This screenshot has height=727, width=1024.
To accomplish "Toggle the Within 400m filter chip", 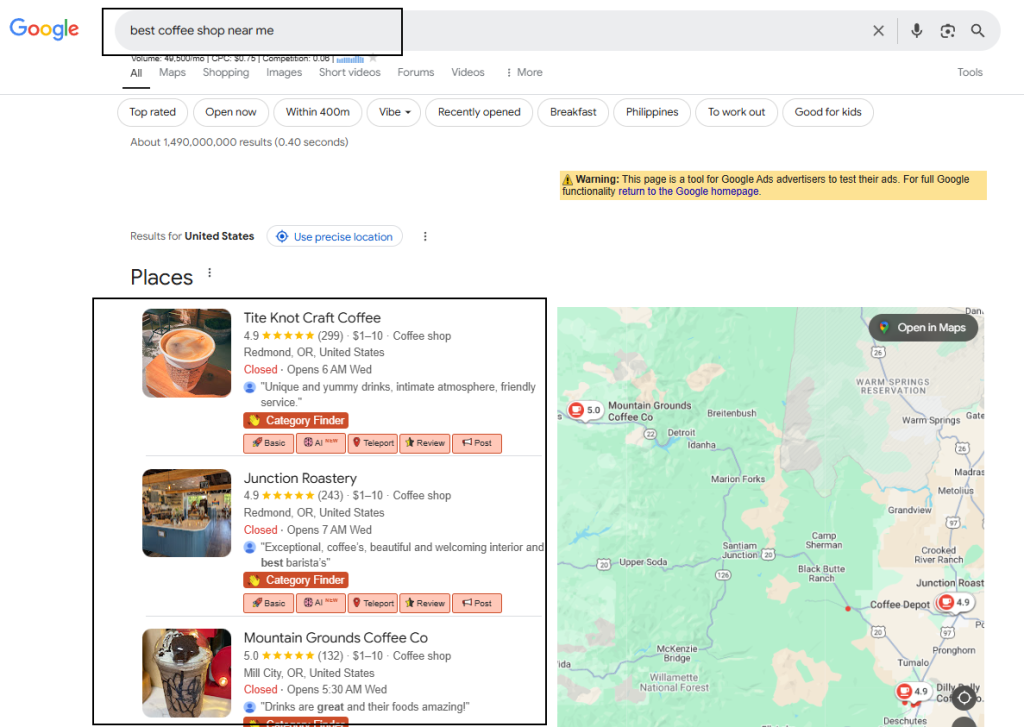I will click(317, 112).
